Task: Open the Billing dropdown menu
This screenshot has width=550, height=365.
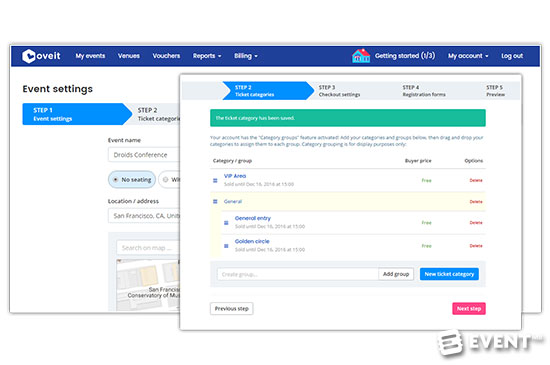Action: click(246, 56)
